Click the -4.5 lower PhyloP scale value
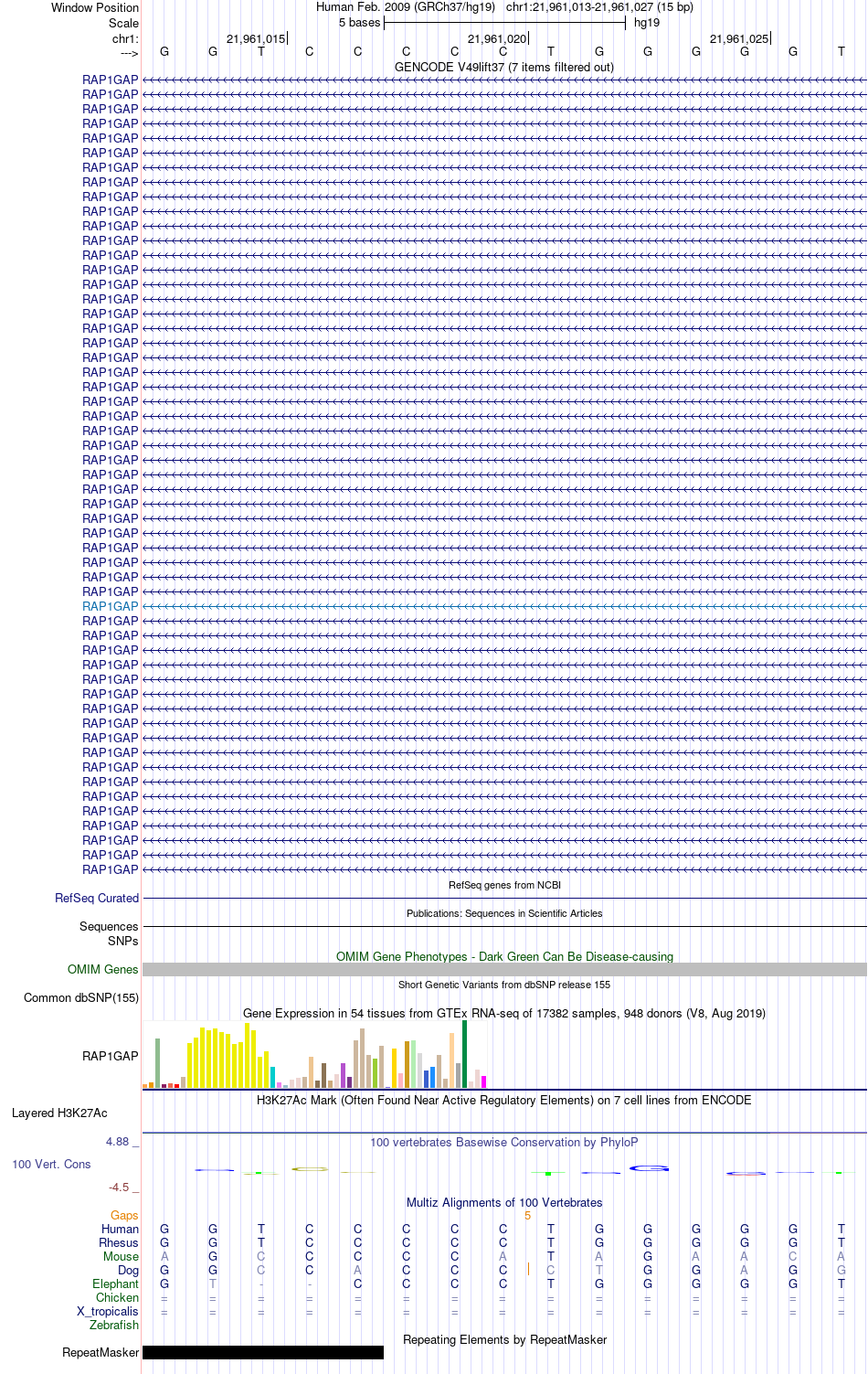 click(118, 1188)
